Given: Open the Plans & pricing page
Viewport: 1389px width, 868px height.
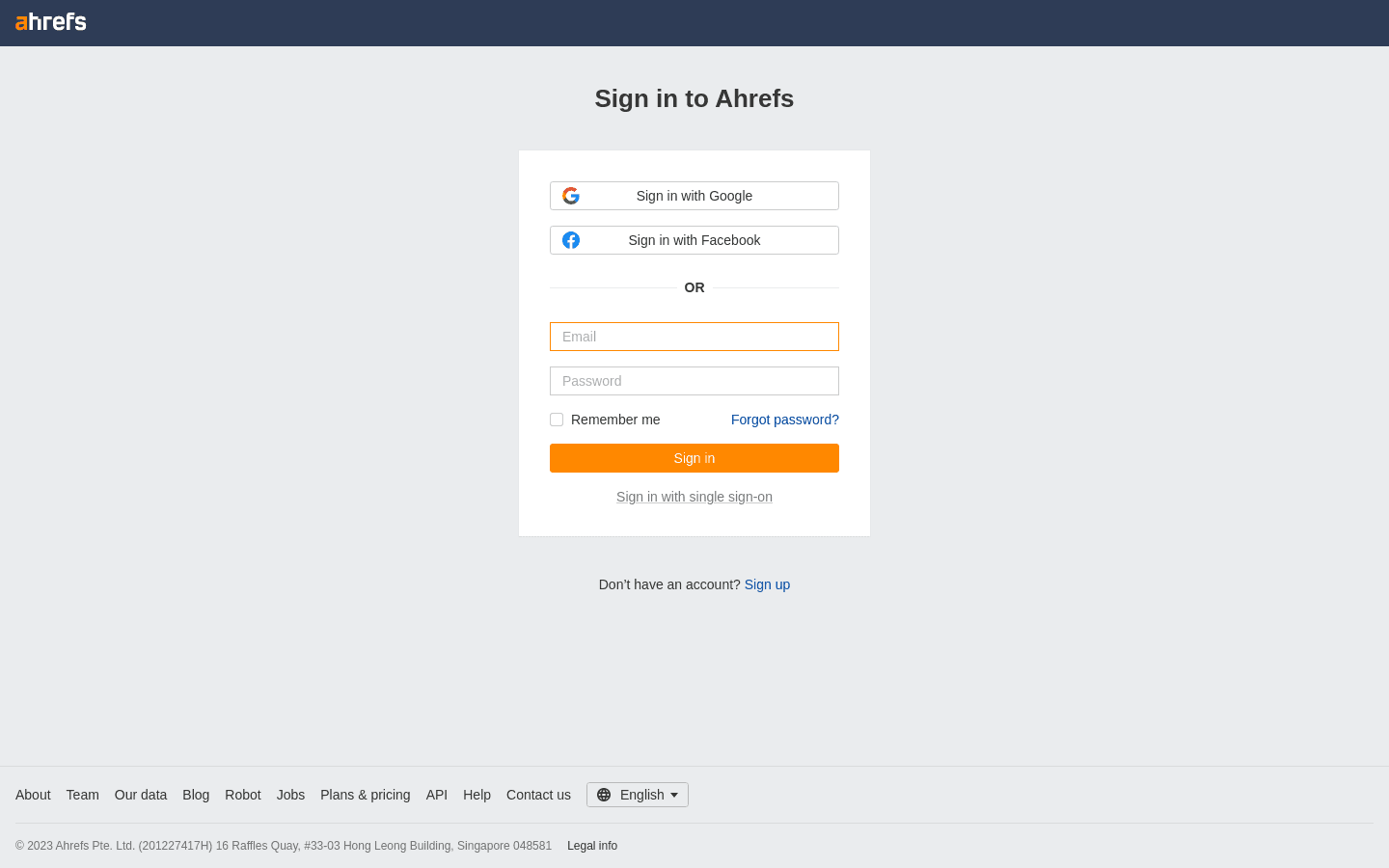Looking at the screenshot, I should tap(365, 795).
